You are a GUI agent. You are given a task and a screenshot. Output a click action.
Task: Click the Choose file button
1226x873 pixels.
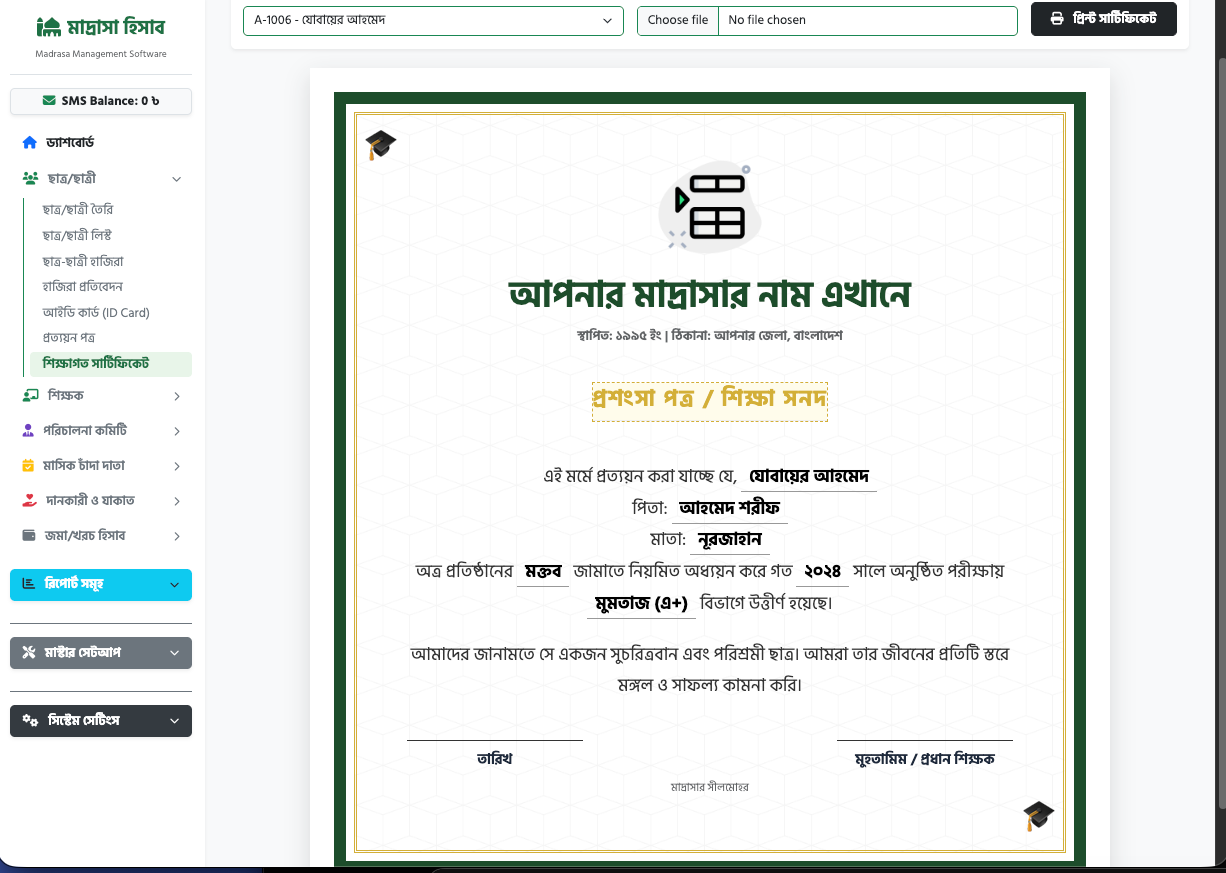point(678,21)
